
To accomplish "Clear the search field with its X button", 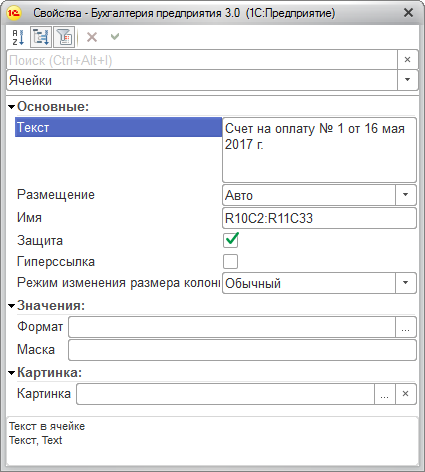I will point(407,60).
